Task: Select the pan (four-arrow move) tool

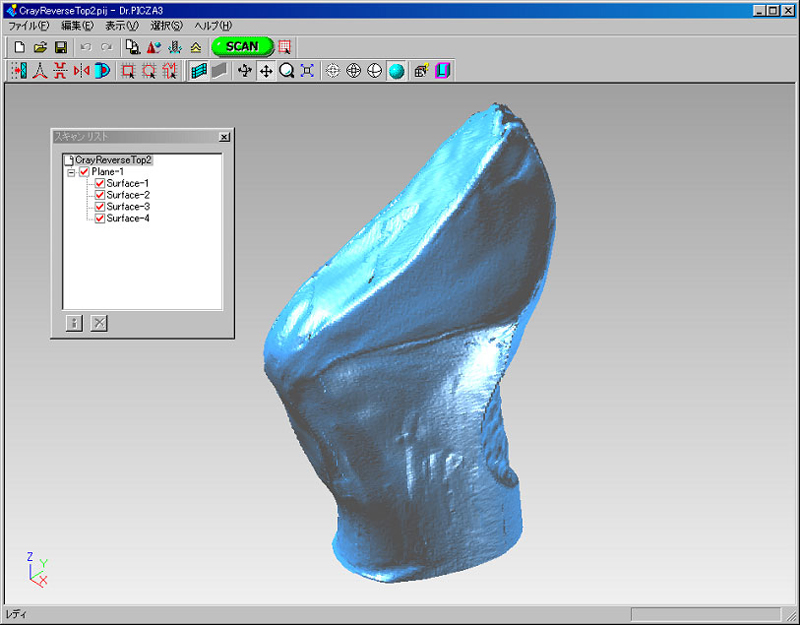Action: [x=266, y=71]
